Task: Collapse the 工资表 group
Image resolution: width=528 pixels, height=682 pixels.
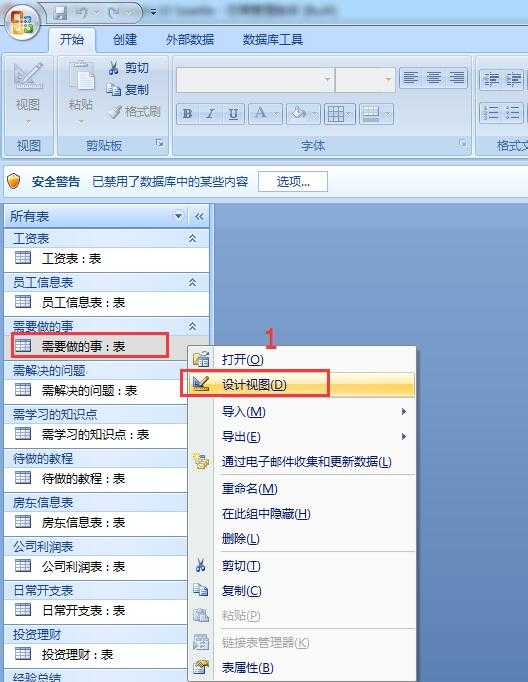Action: [x=192, y=238]
